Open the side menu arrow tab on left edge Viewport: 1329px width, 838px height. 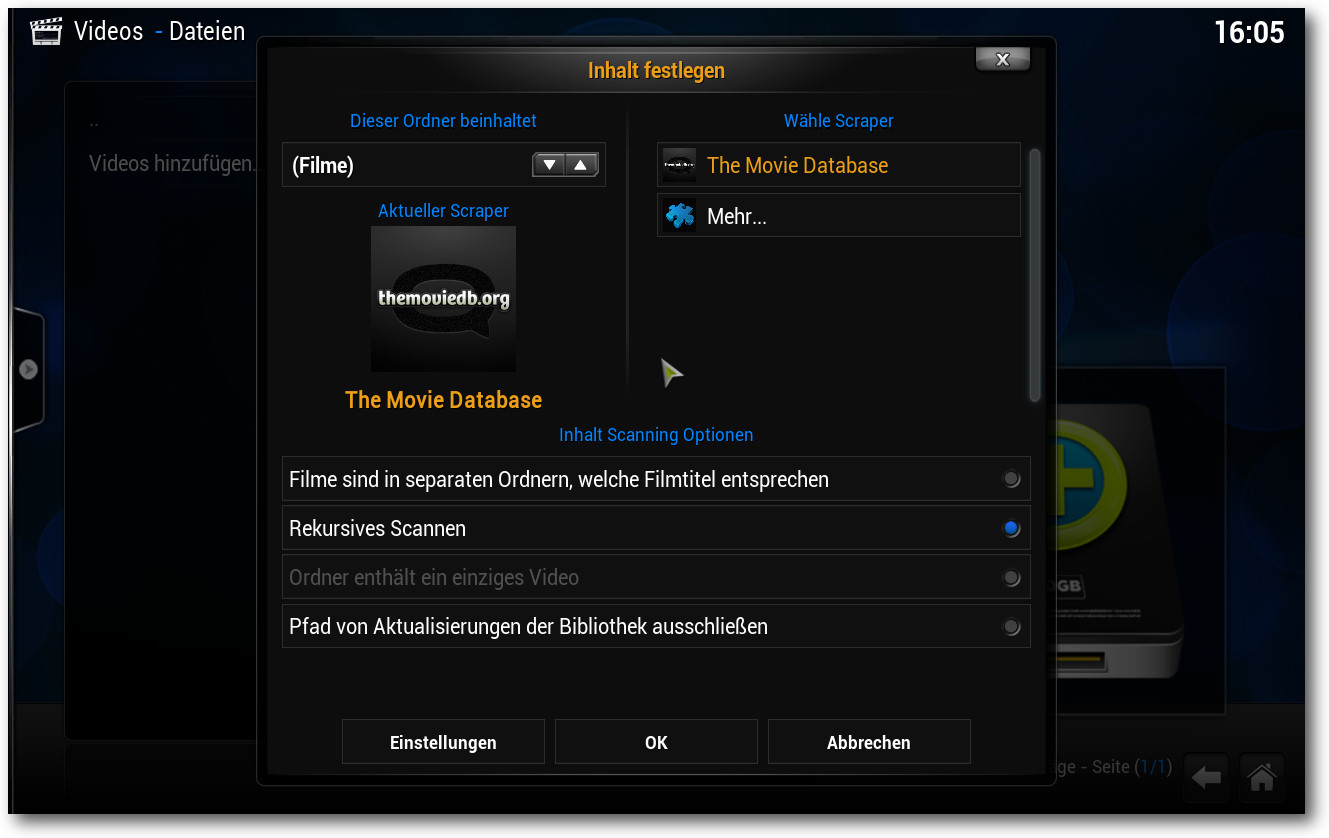[x=28, y=370]
